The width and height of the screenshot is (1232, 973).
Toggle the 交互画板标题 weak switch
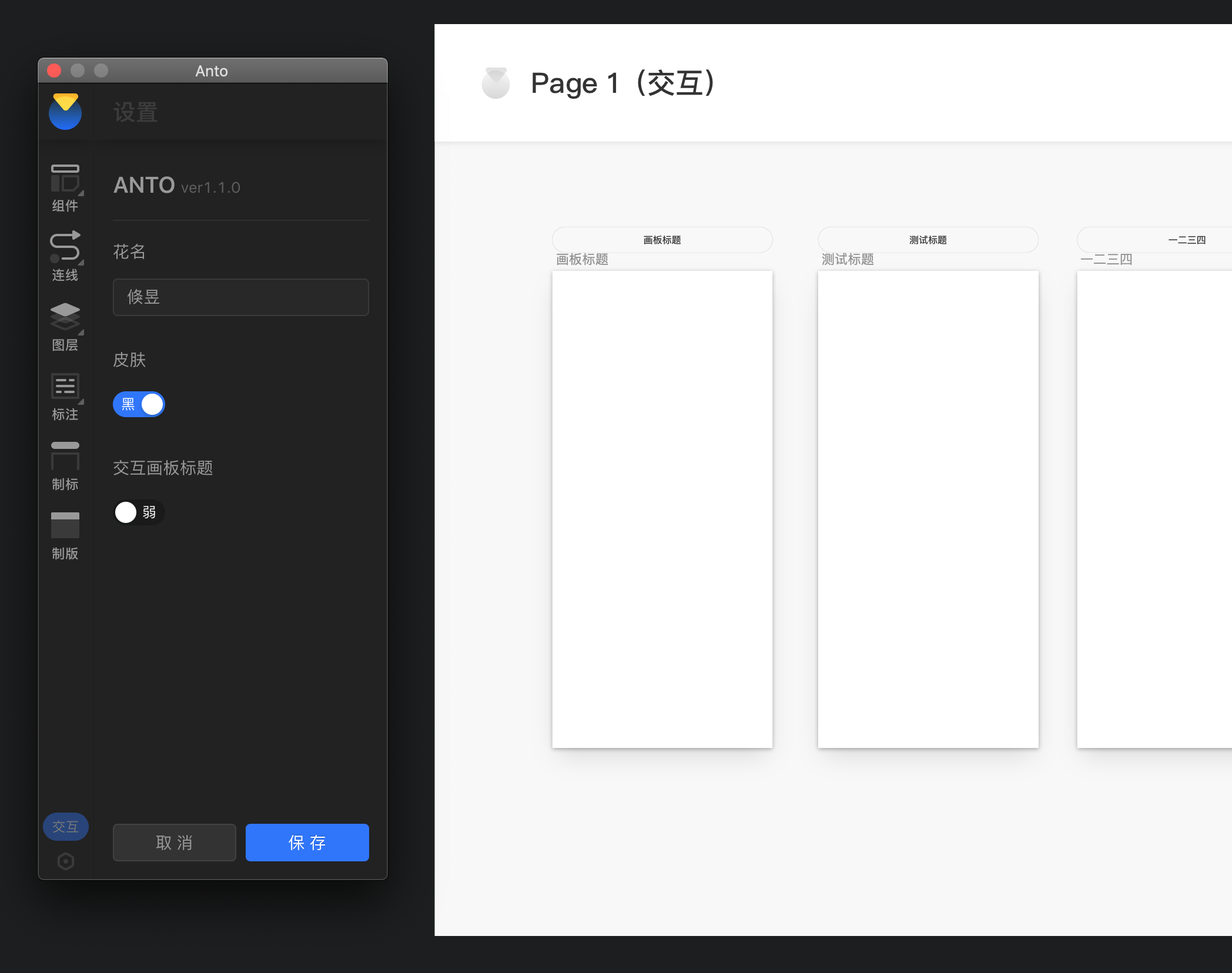[139, 512]
